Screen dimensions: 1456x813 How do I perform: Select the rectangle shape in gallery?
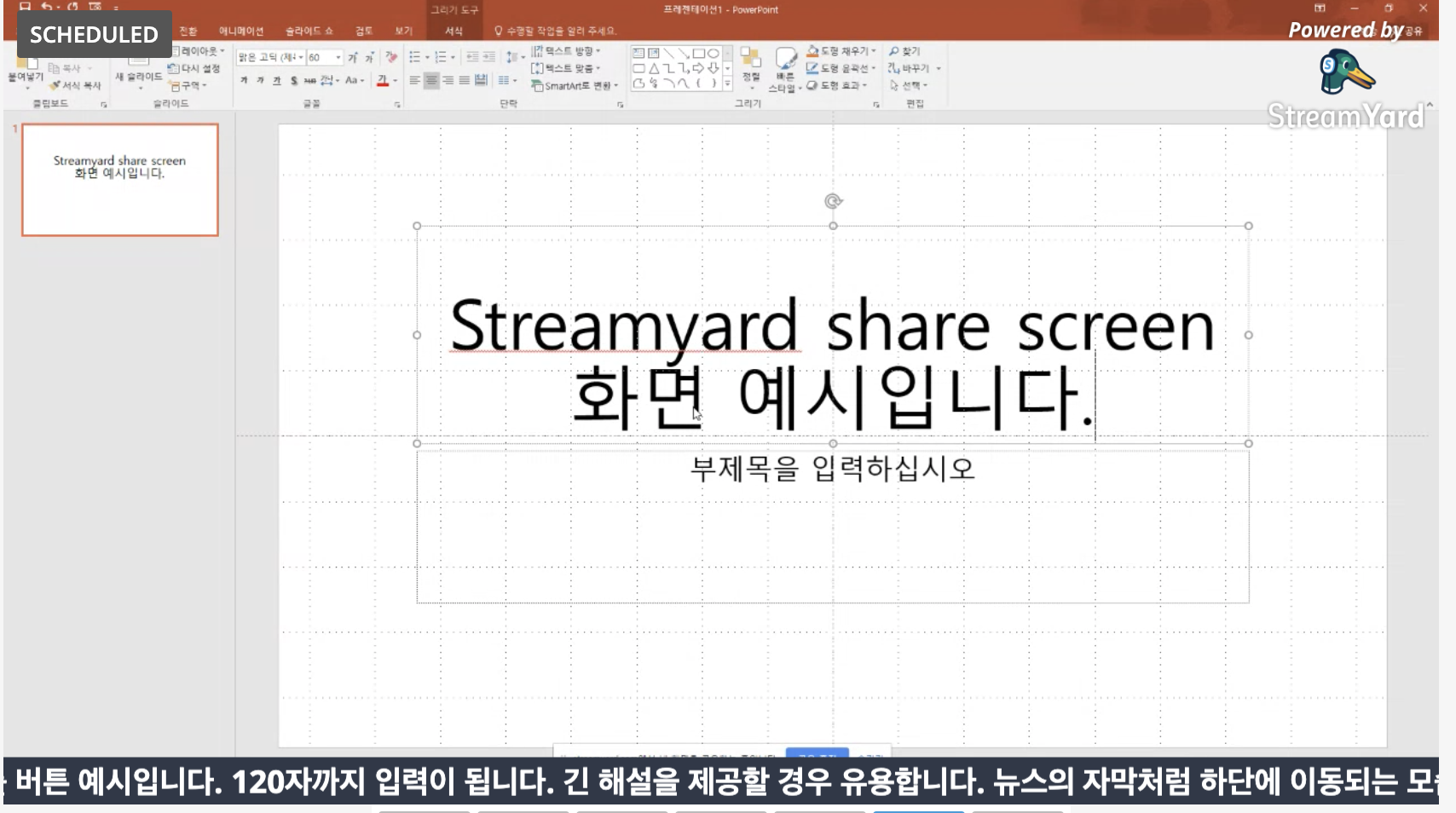click(x=699, y=53)
